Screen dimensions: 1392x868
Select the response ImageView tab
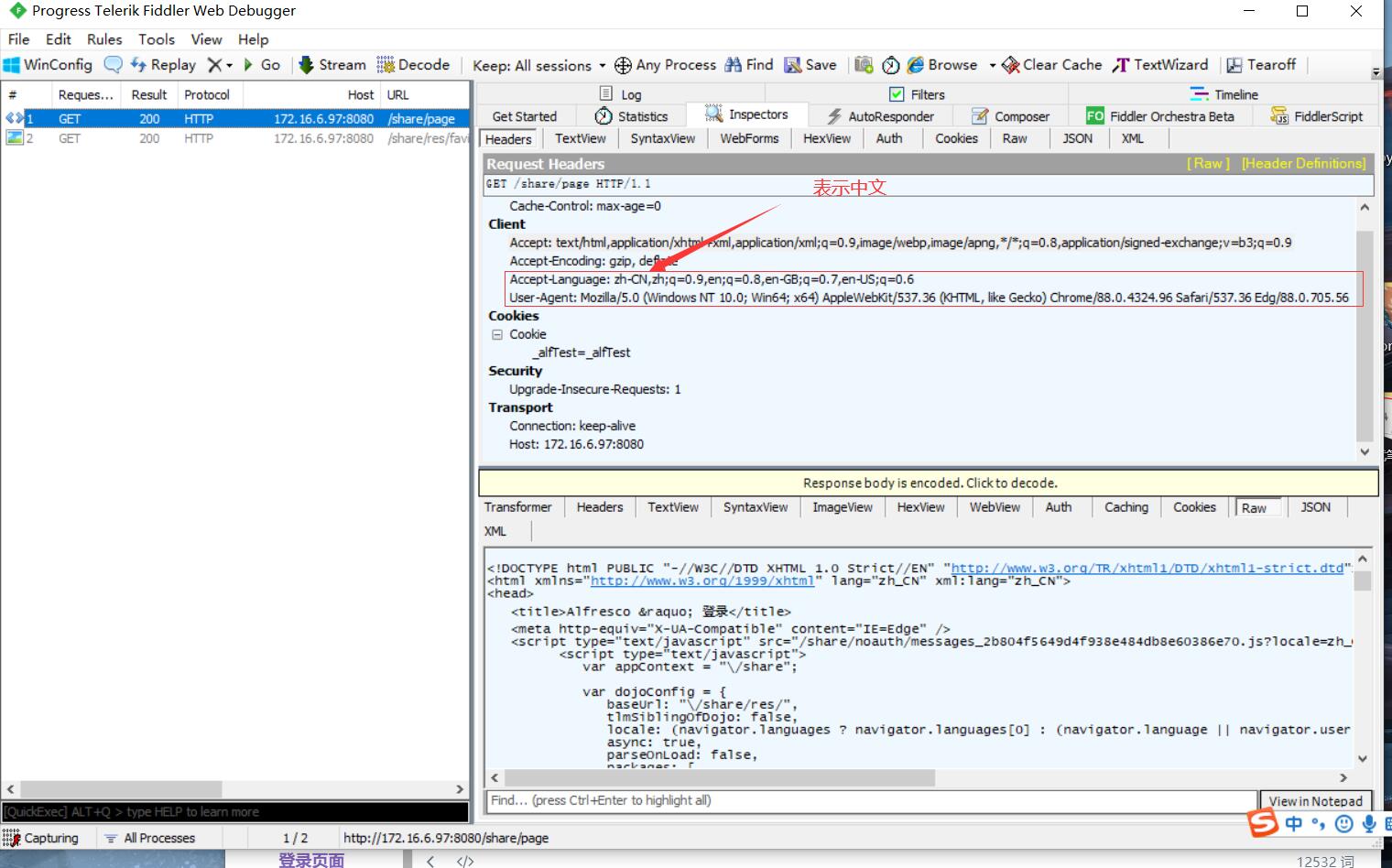click(843, 507)
